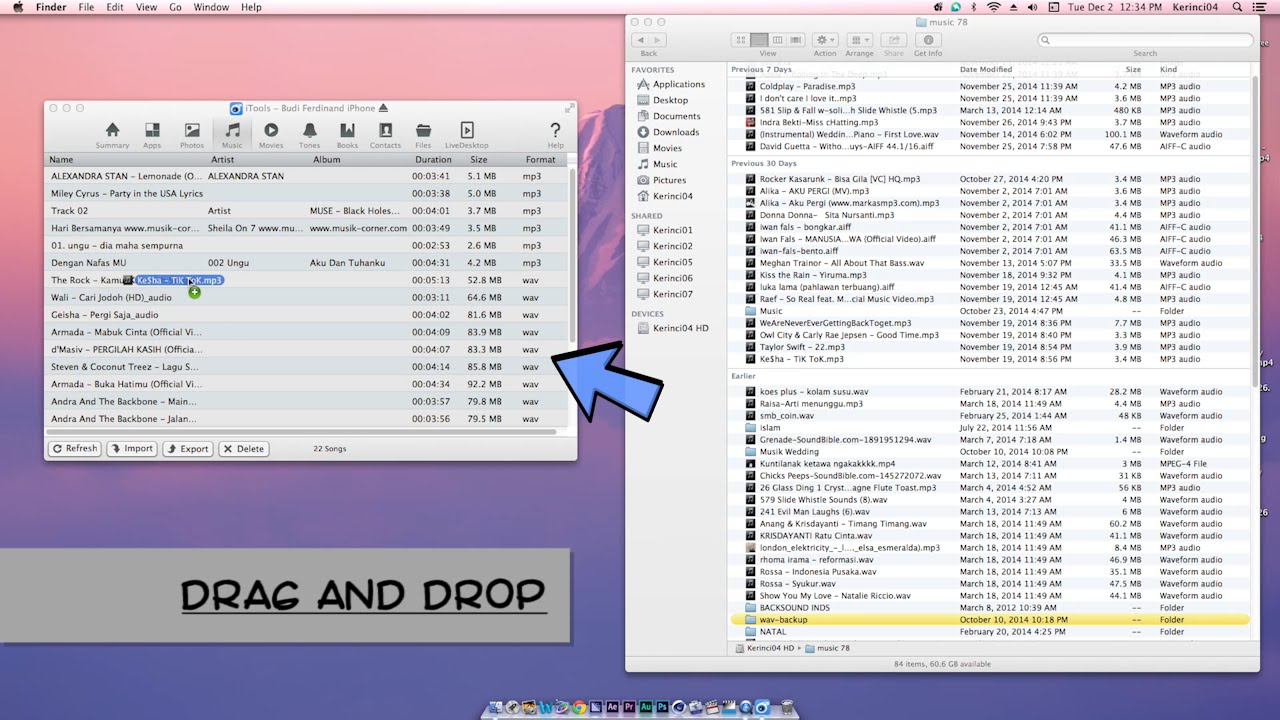Click the Import button in iTools
Viewport: 1280px width, 720px height.
point(132,449)
